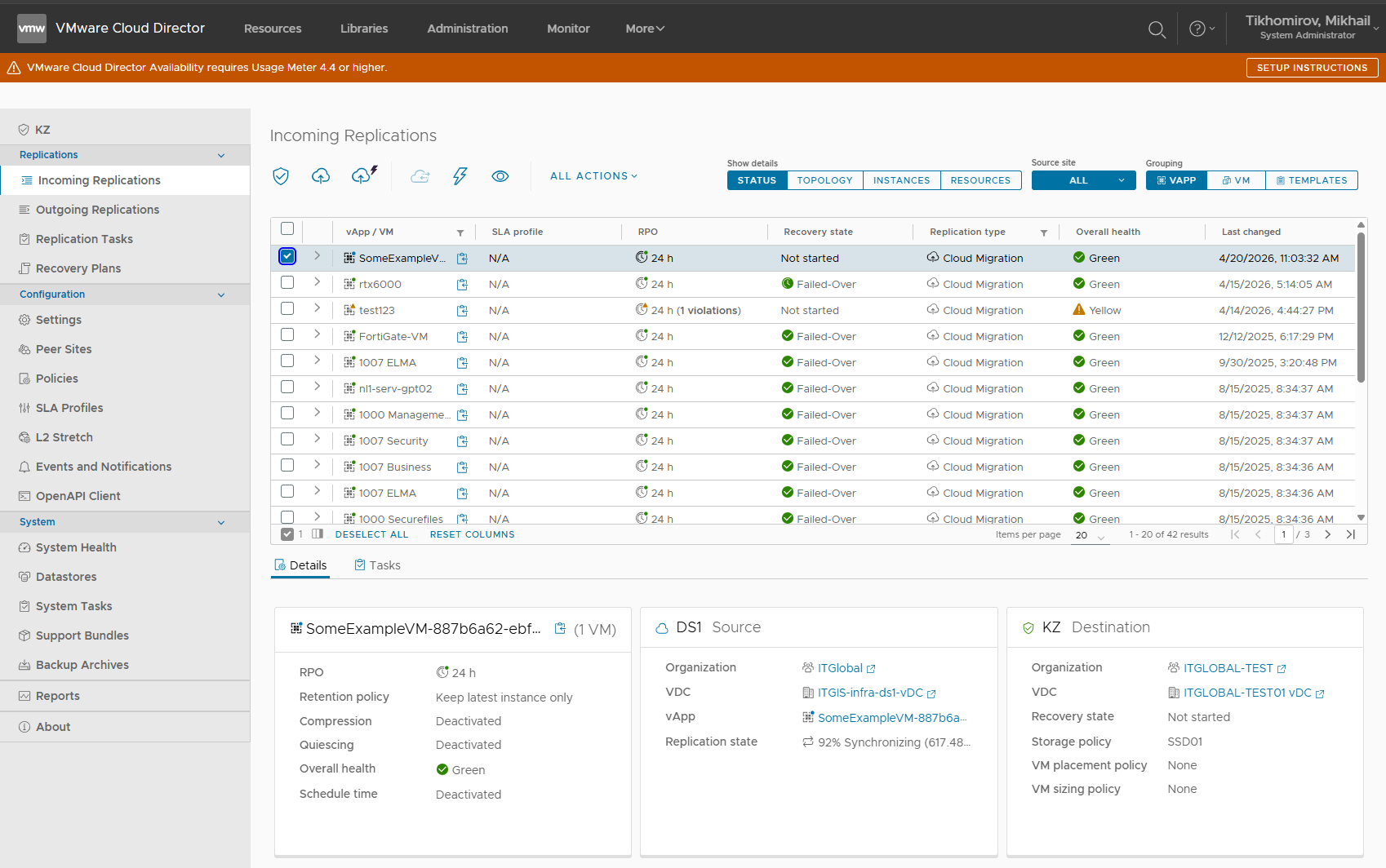This screenshot has width=1386, height=868.
Task: Click the grid scrollbar down arrow
Action: [1361, 517]
